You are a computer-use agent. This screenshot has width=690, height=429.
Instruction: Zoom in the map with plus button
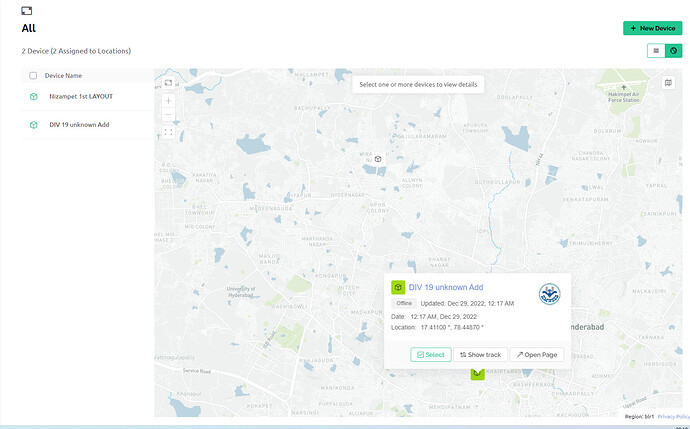(169, 101)
